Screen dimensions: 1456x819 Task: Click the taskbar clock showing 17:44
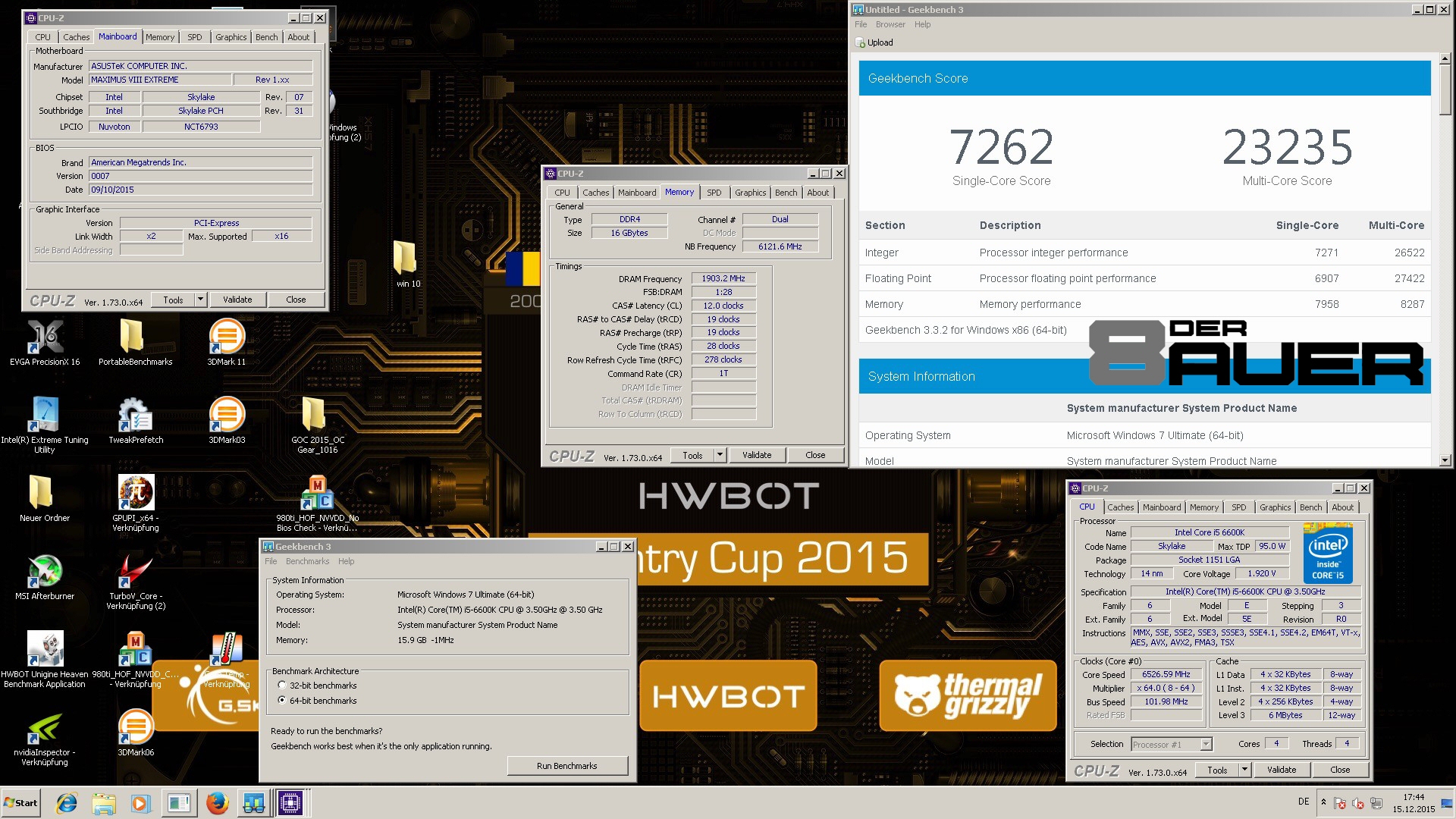click(x=1414, y=803)
